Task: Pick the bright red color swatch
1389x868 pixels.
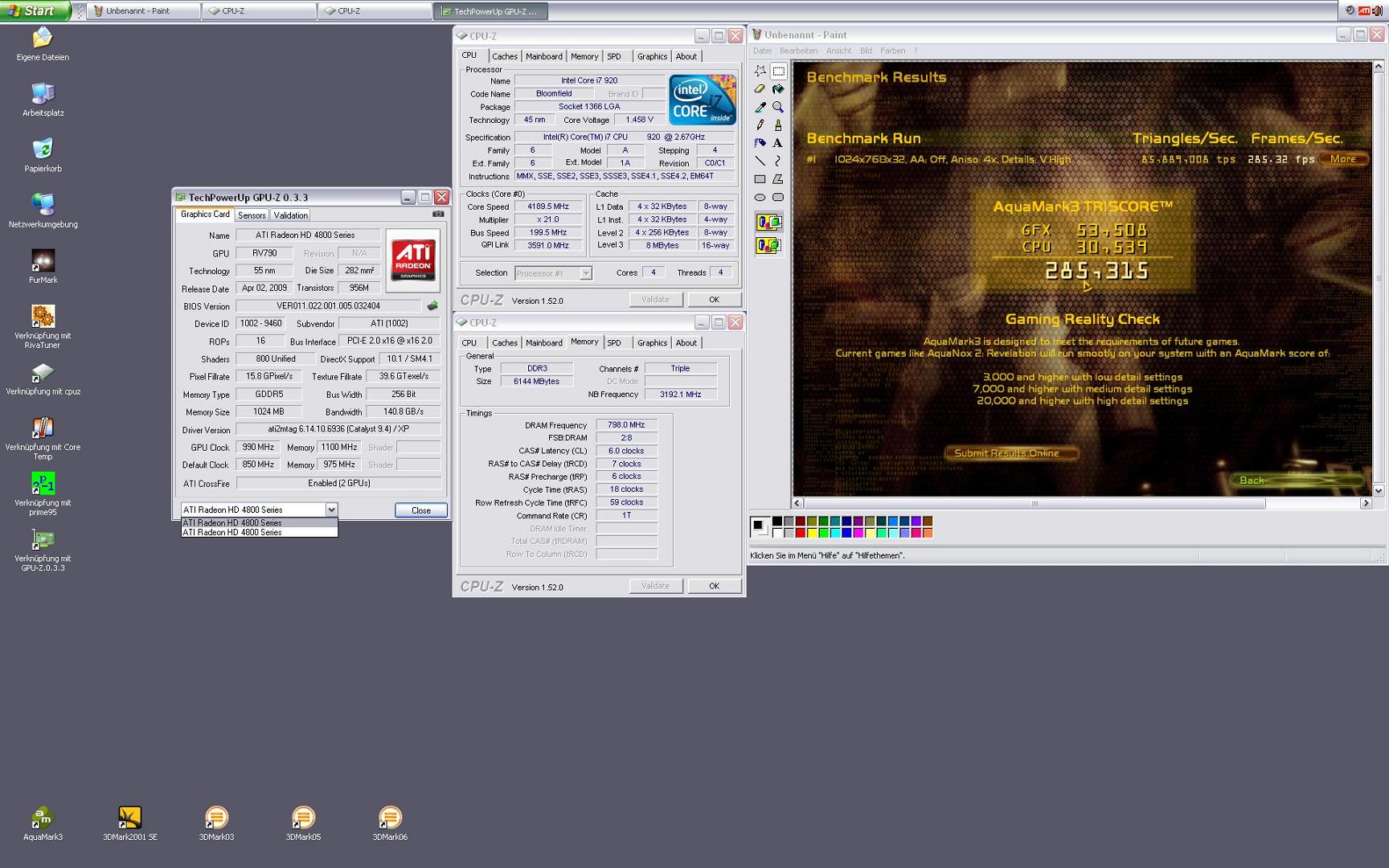Action: click(801, 533)
